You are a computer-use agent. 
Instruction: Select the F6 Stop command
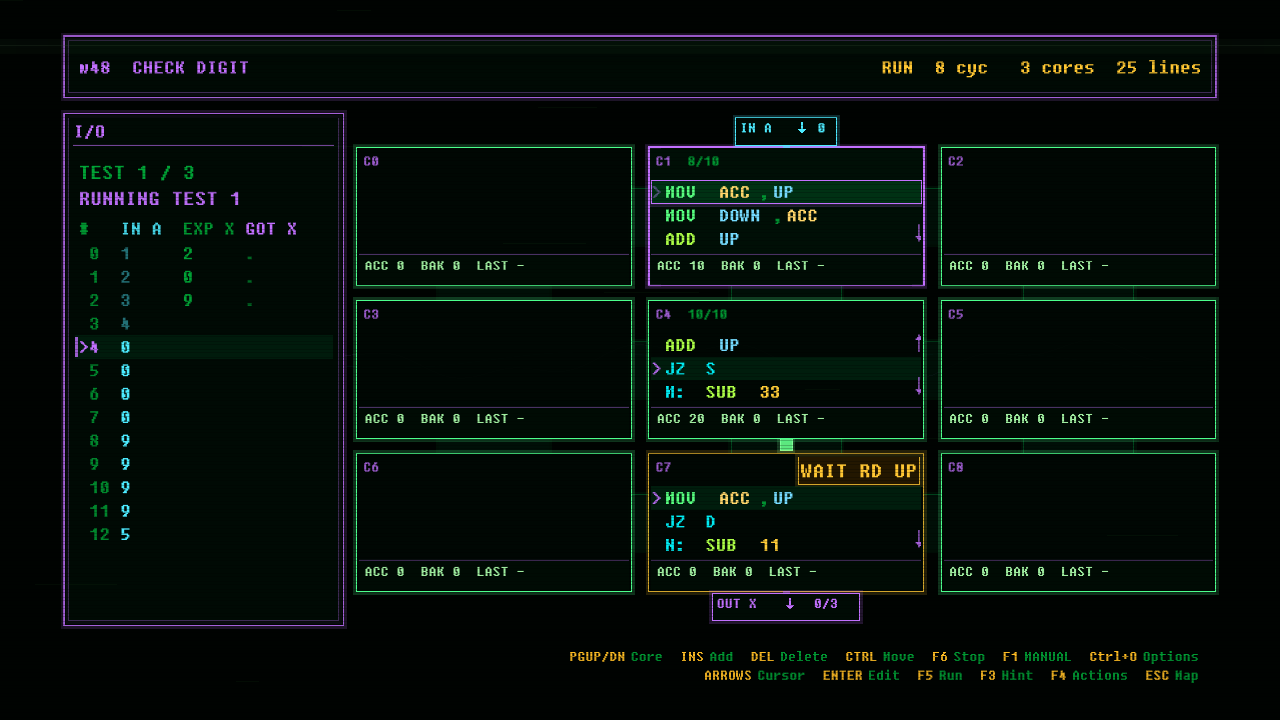[958, 657]
